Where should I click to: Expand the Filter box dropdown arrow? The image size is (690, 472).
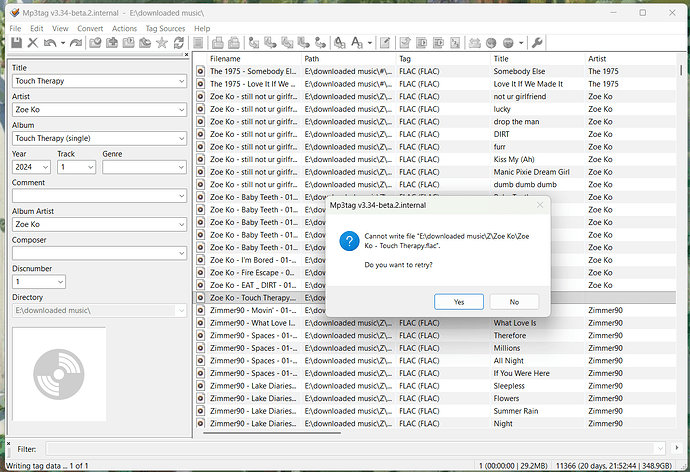click(660, 449)
